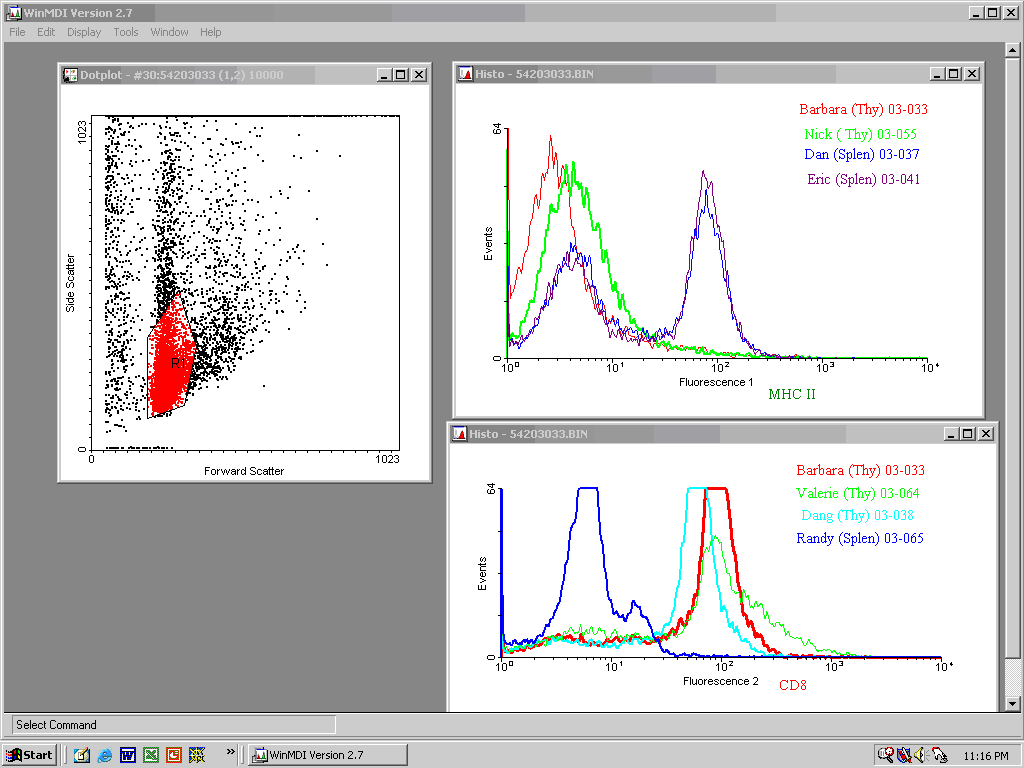Viewport: 1024px width, 768px height.
Task: Select WinMDI Version 2.7 taskbar button
Action: (327, 755)
